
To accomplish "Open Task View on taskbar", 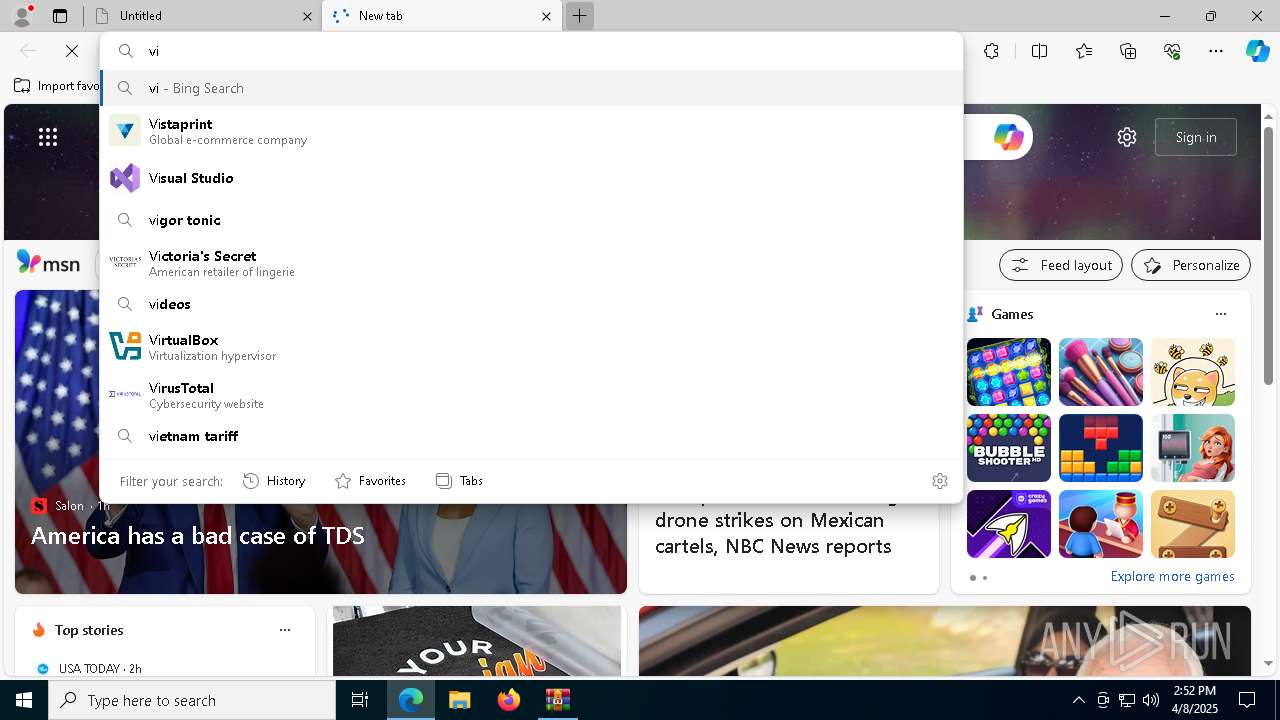I will [360, 700].
